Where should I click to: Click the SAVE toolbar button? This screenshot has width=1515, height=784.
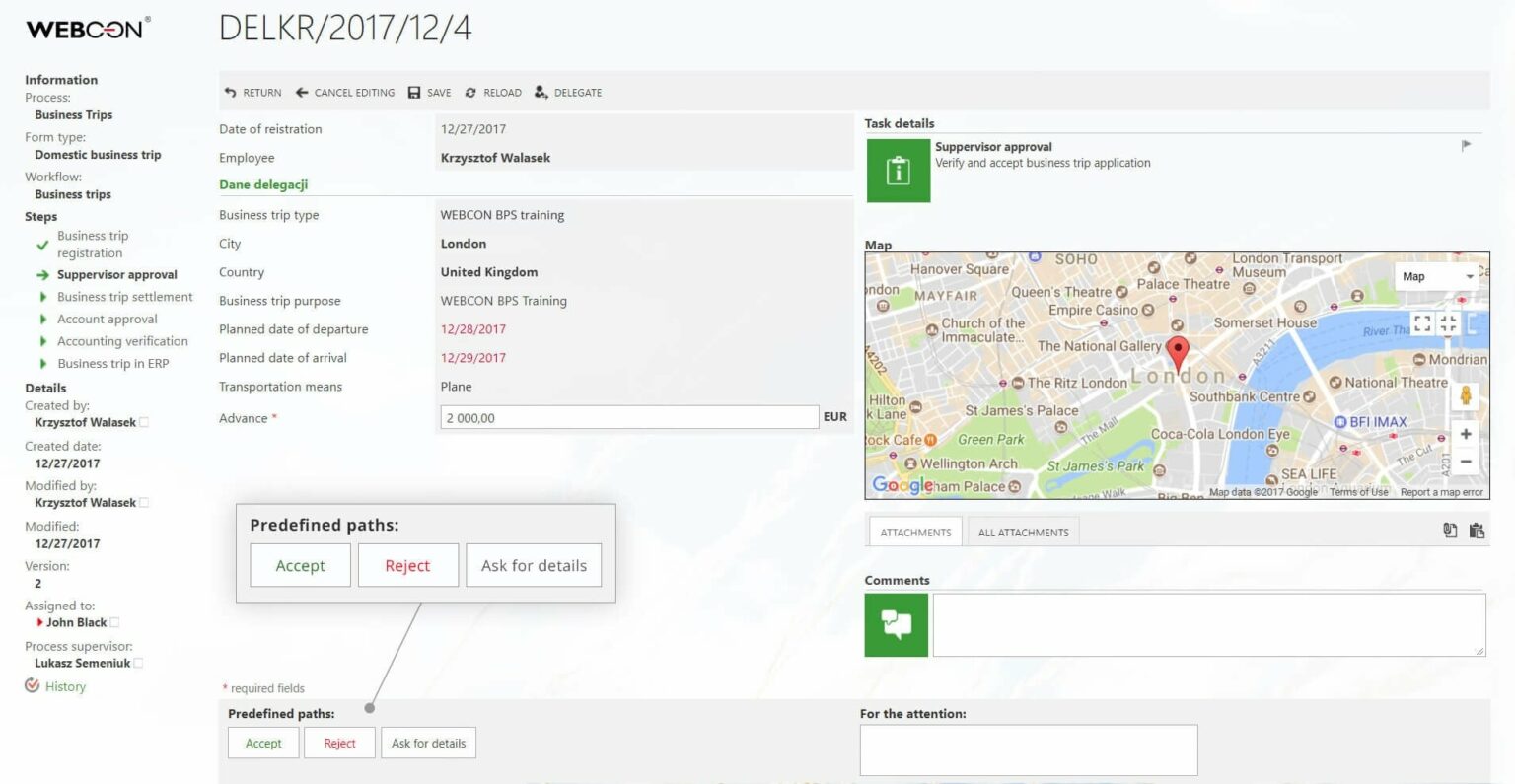(429, 93)
